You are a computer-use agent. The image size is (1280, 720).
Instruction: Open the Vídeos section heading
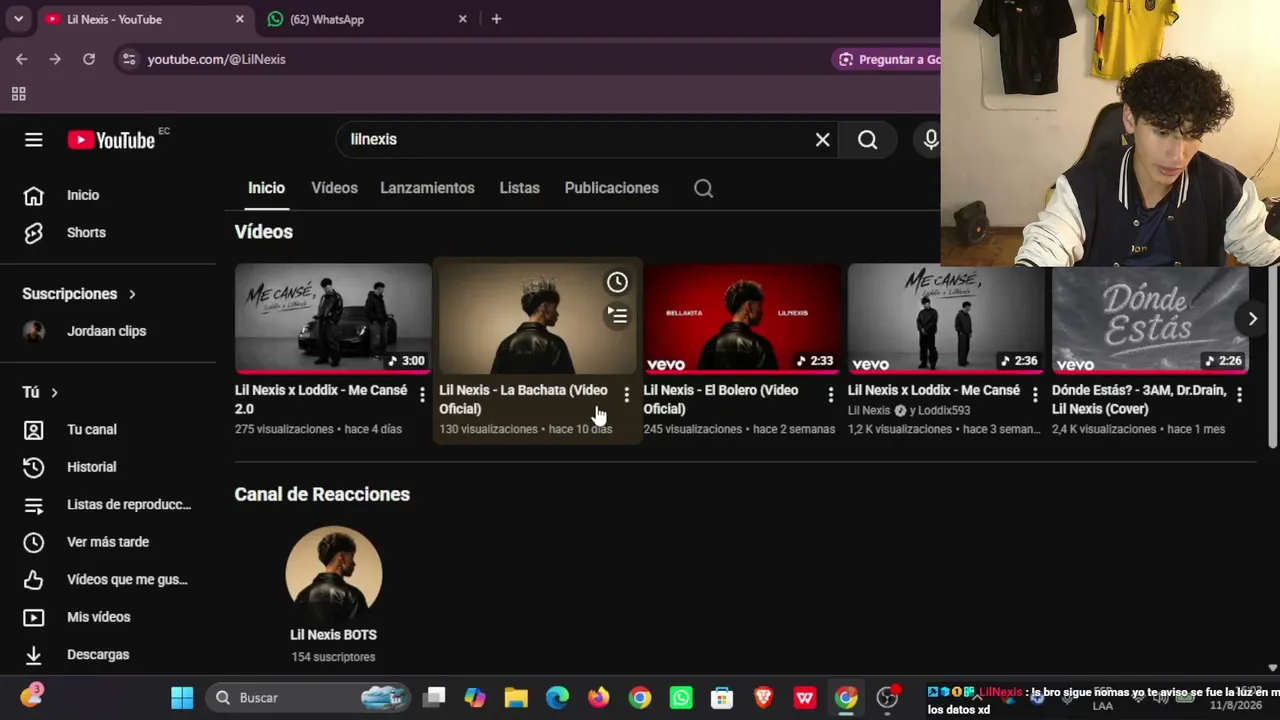point(264,232)
